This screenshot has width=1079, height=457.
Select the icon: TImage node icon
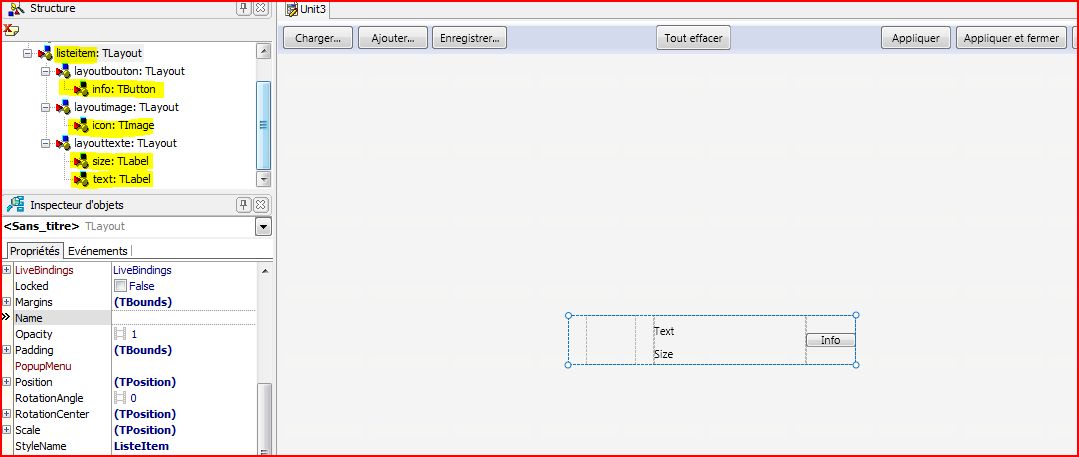click(x=81, y=125)
